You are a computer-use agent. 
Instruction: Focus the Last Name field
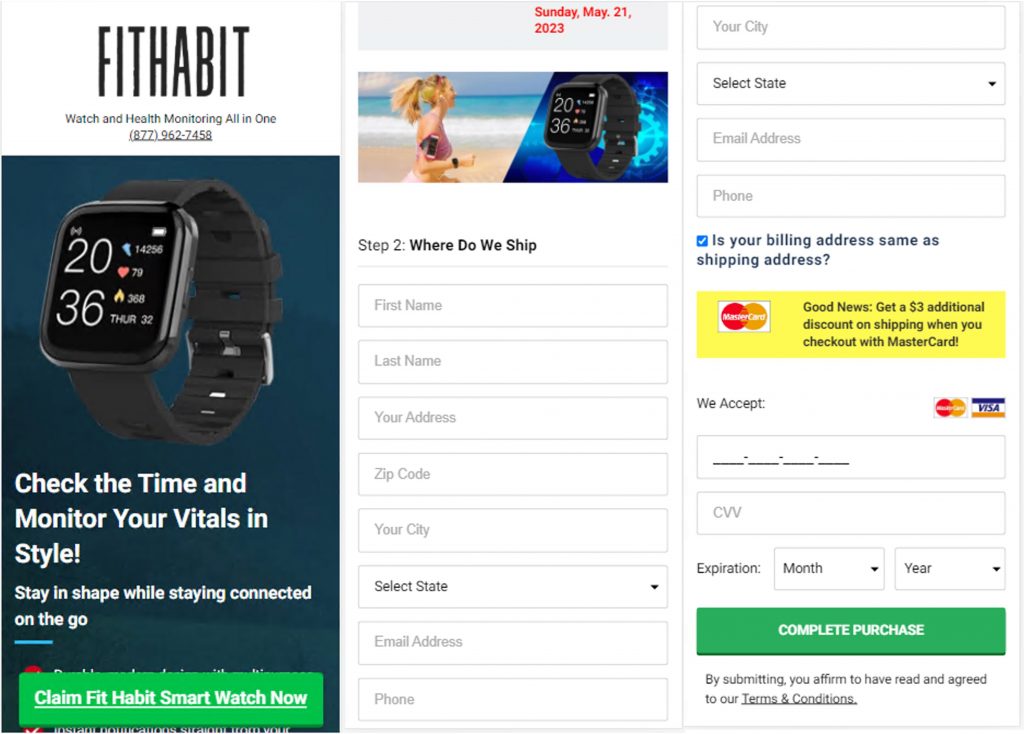(x=513, y=362)
